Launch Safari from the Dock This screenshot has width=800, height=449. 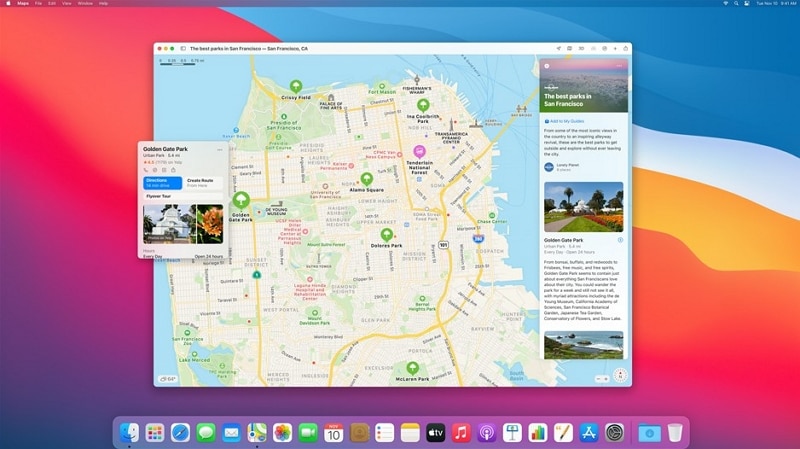pos(180,433)
